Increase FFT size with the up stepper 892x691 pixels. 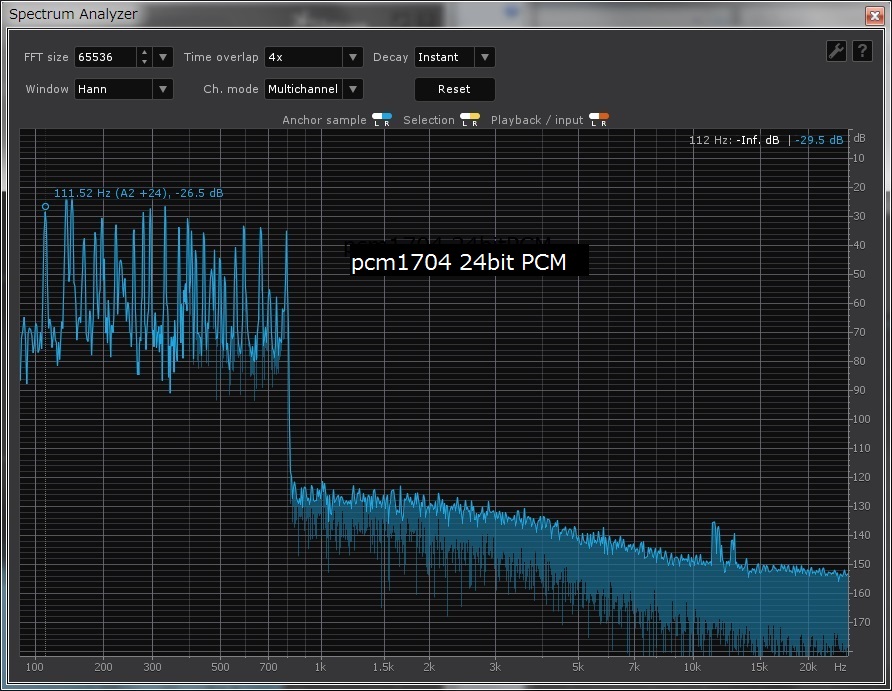pos(144,52)
